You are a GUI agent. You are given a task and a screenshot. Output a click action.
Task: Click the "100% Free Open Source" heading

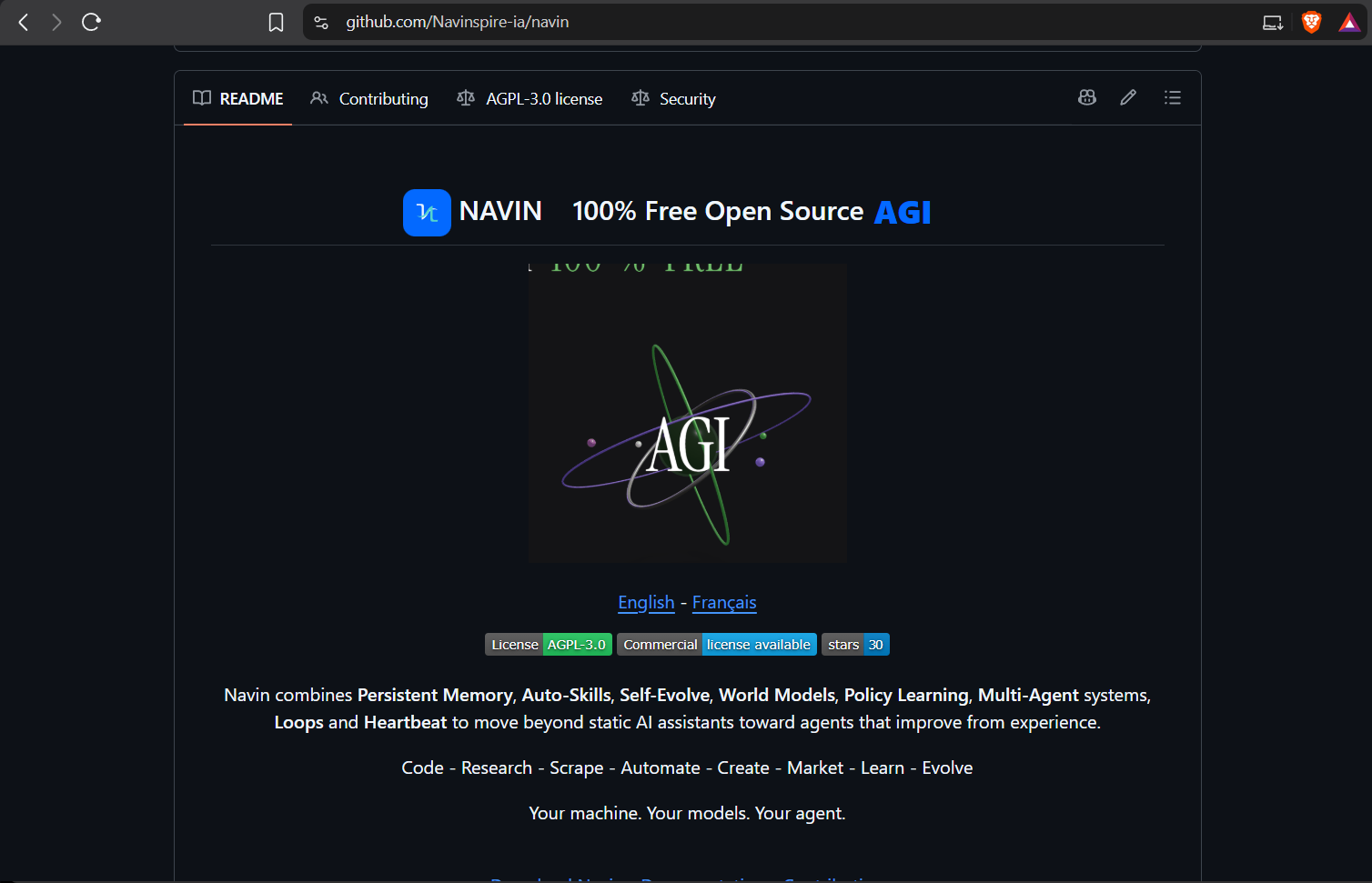pyautogui.click(x=718, y=211)
